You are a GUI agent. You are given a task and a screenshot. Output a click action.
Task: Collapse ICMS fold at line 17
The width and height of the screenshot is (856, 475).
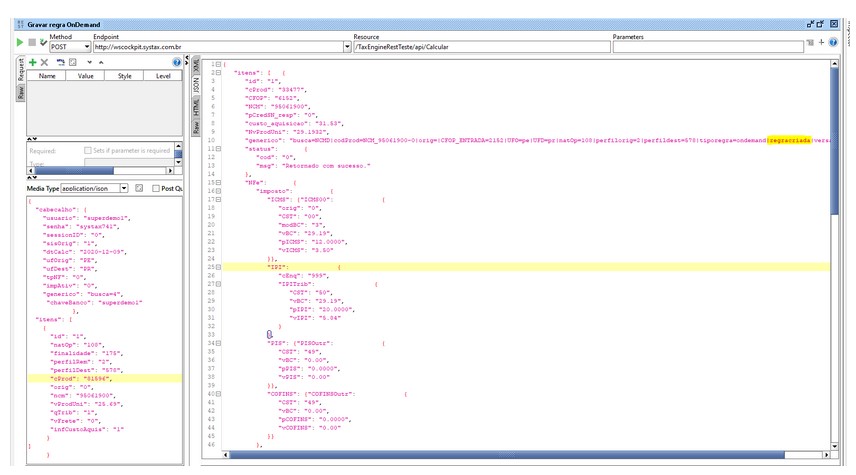[218, 199]
